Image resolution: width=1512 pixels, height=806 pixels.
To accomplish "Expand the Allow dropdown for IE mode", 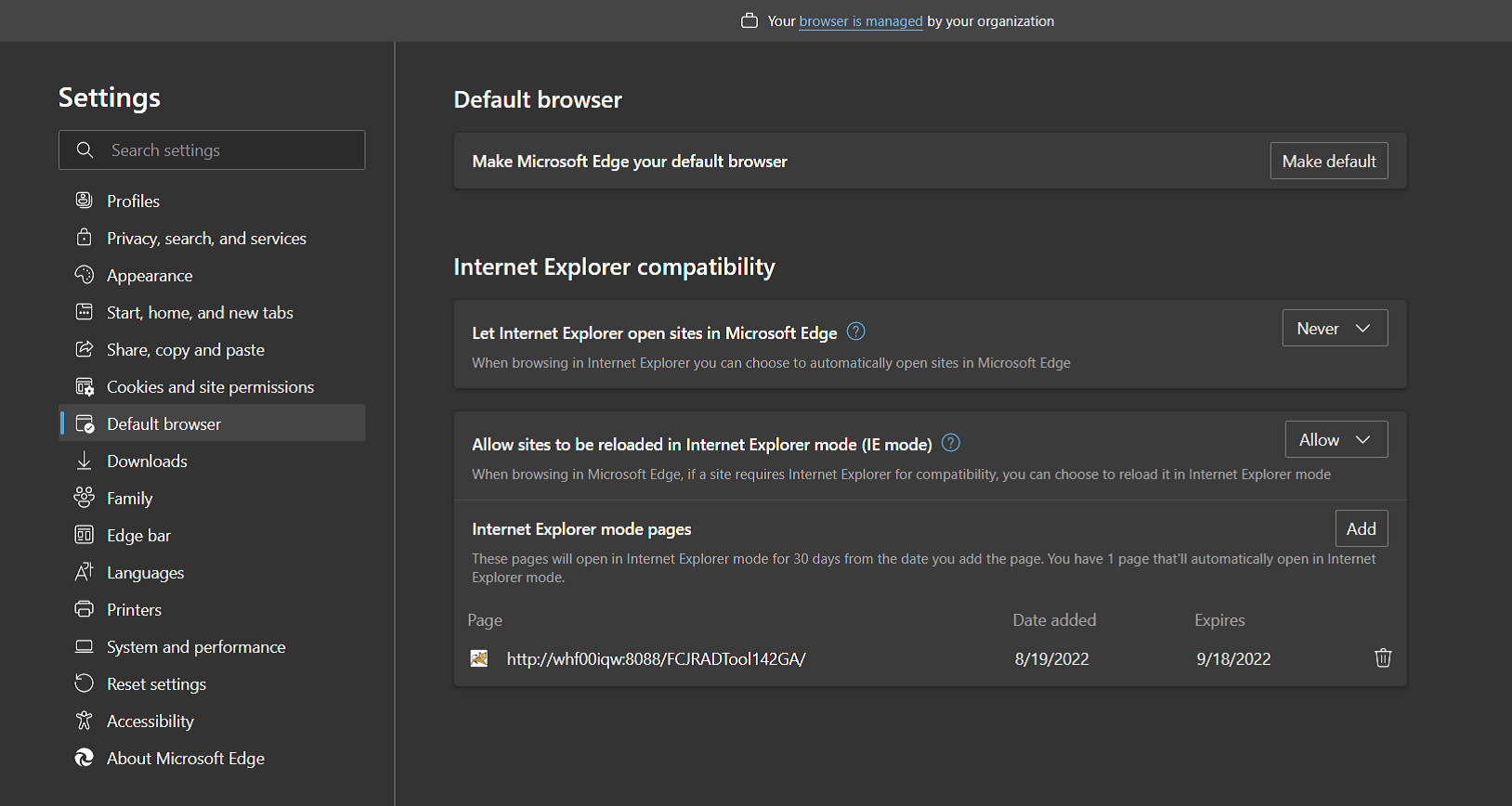I will click(x=1336, y=439).
